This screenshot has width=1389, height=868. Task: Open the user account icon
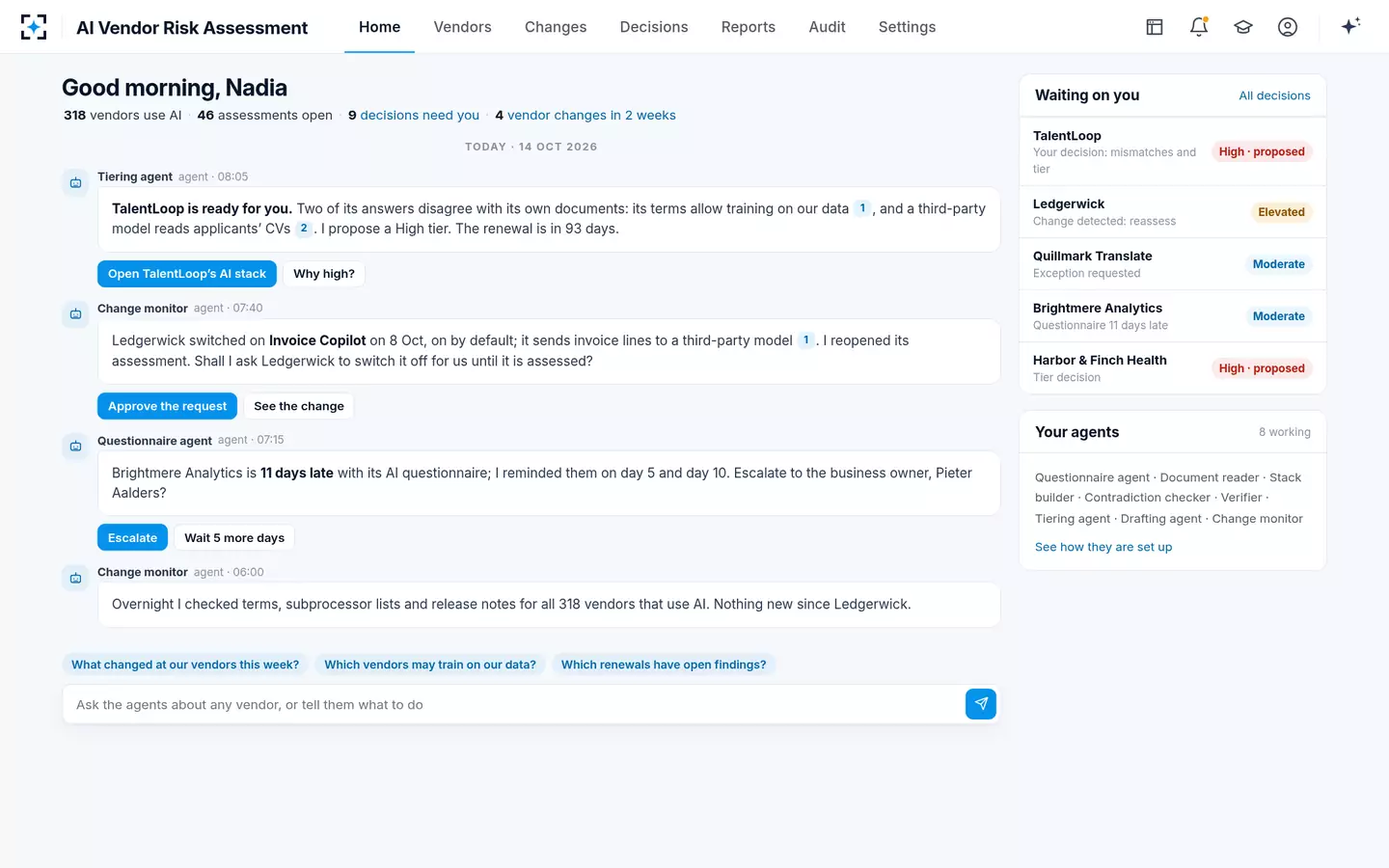point(1288,27)
